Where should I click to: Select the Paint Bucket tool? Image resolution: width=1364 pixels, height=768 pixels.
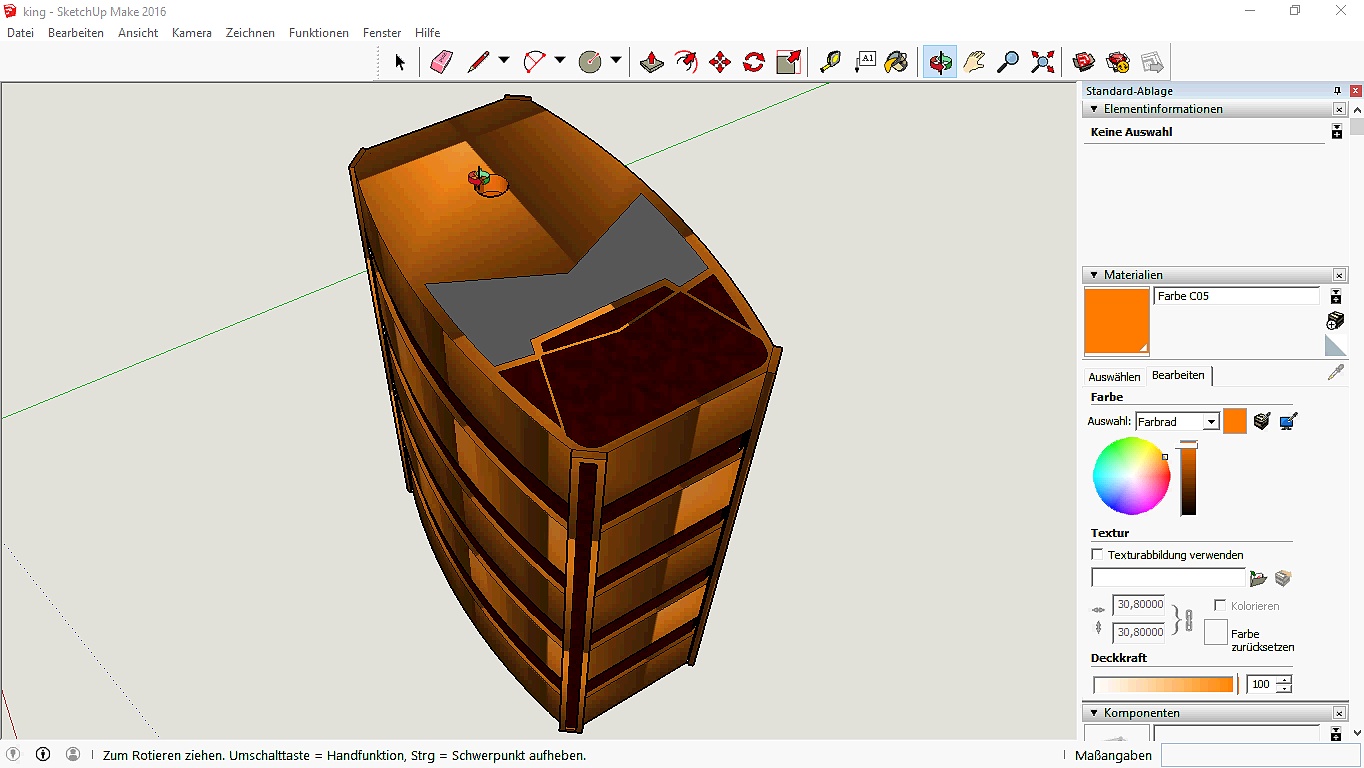(897, 63)
